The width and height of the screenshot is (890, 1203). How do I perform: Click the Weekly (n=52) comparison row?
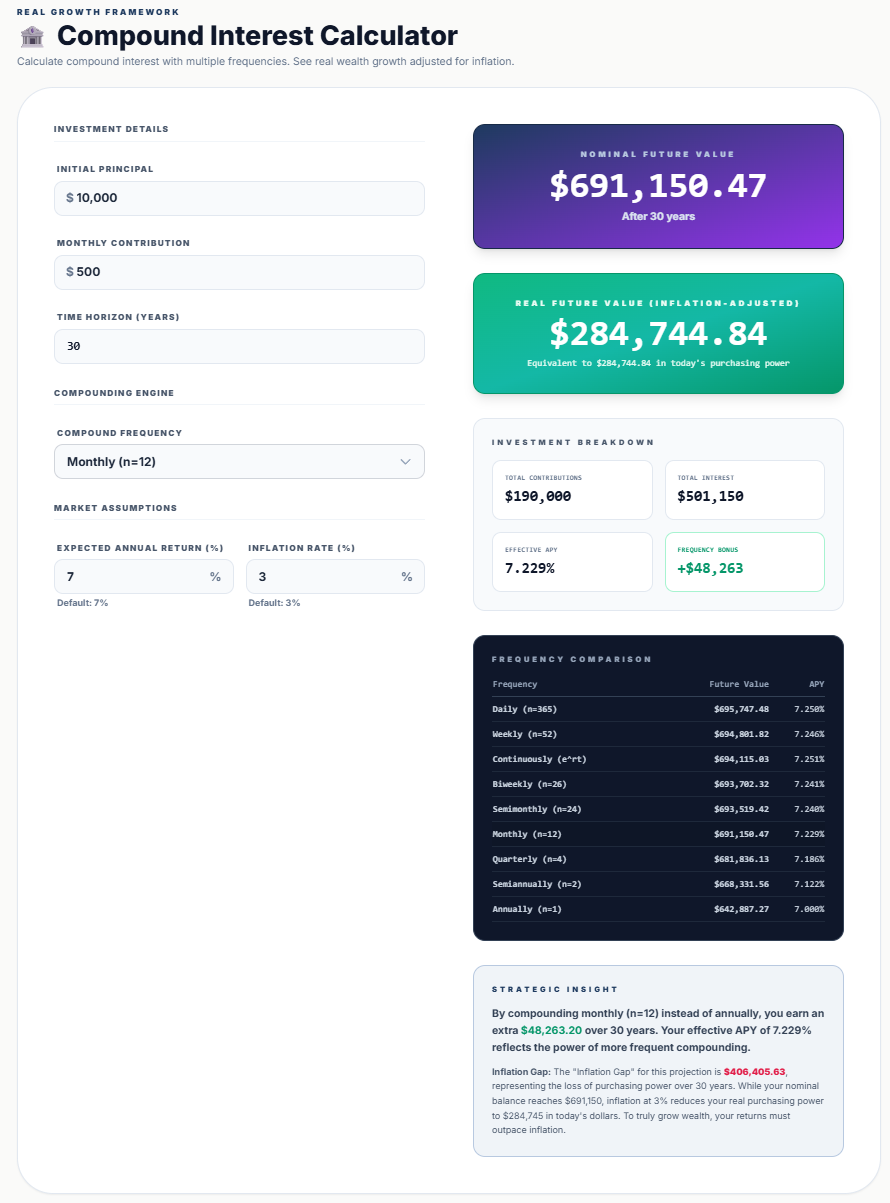pos(658,734)
